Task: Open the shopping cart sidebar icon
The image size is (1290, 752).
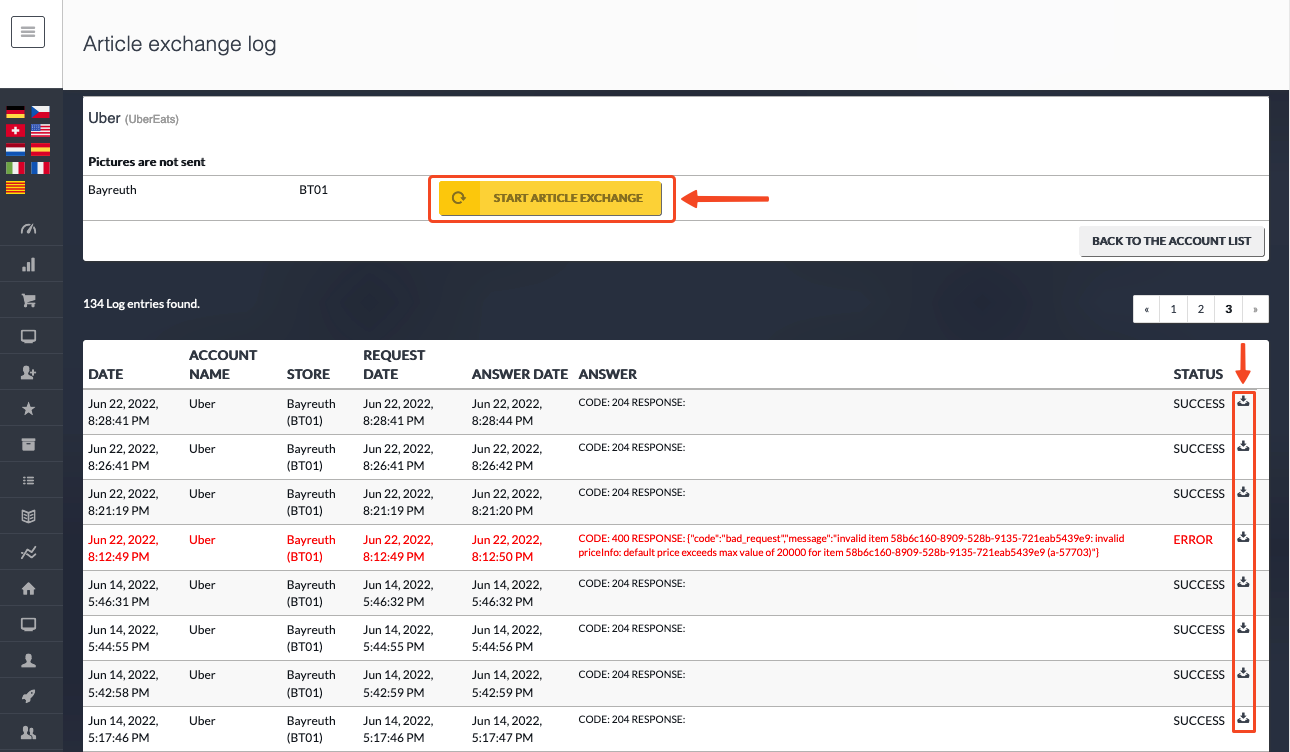Action: tap(29, 300)
